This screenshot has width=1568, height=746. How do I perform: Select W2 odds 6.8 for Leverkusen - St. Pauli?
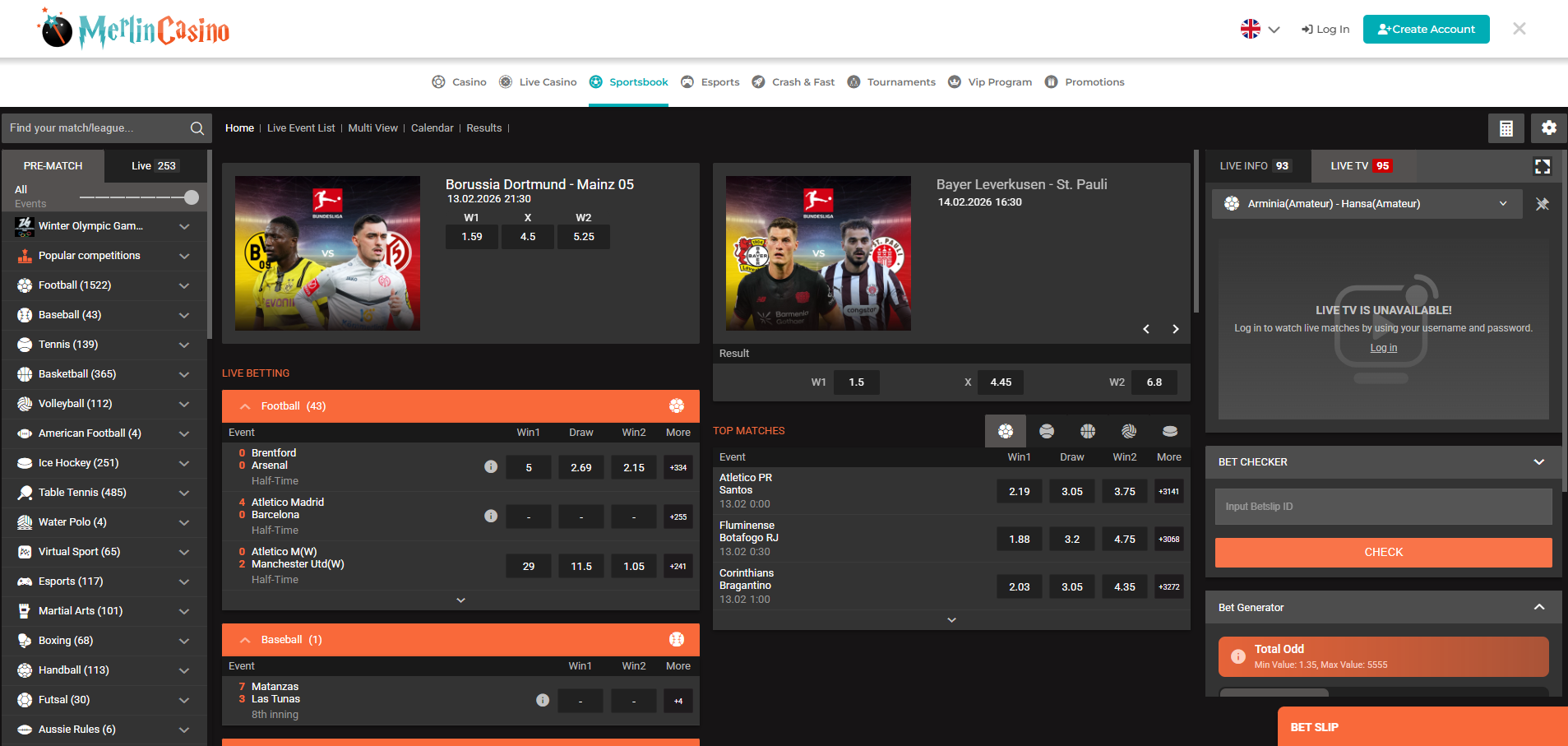[1154, 382]
